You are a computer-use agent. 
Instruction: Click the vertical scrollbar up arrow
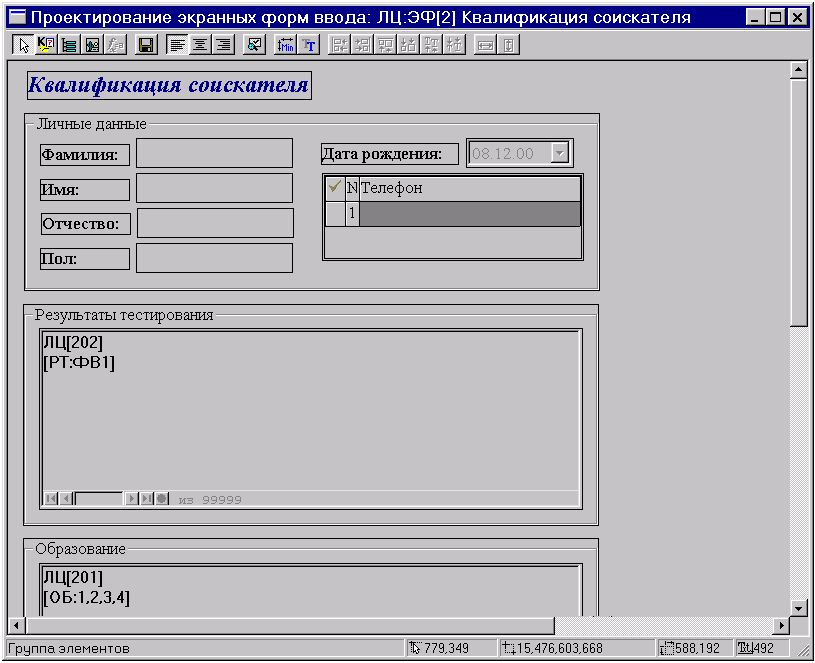tap(798, 70)
